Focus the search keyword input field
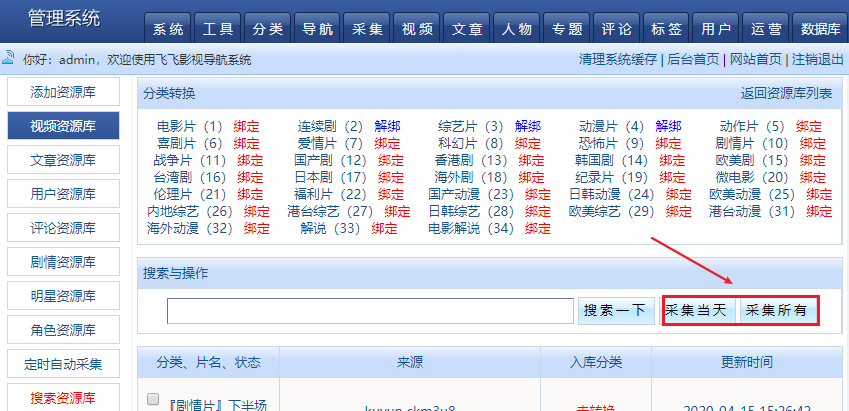The width and height of the screenshot is (849, 411). [x=370, y=312]
